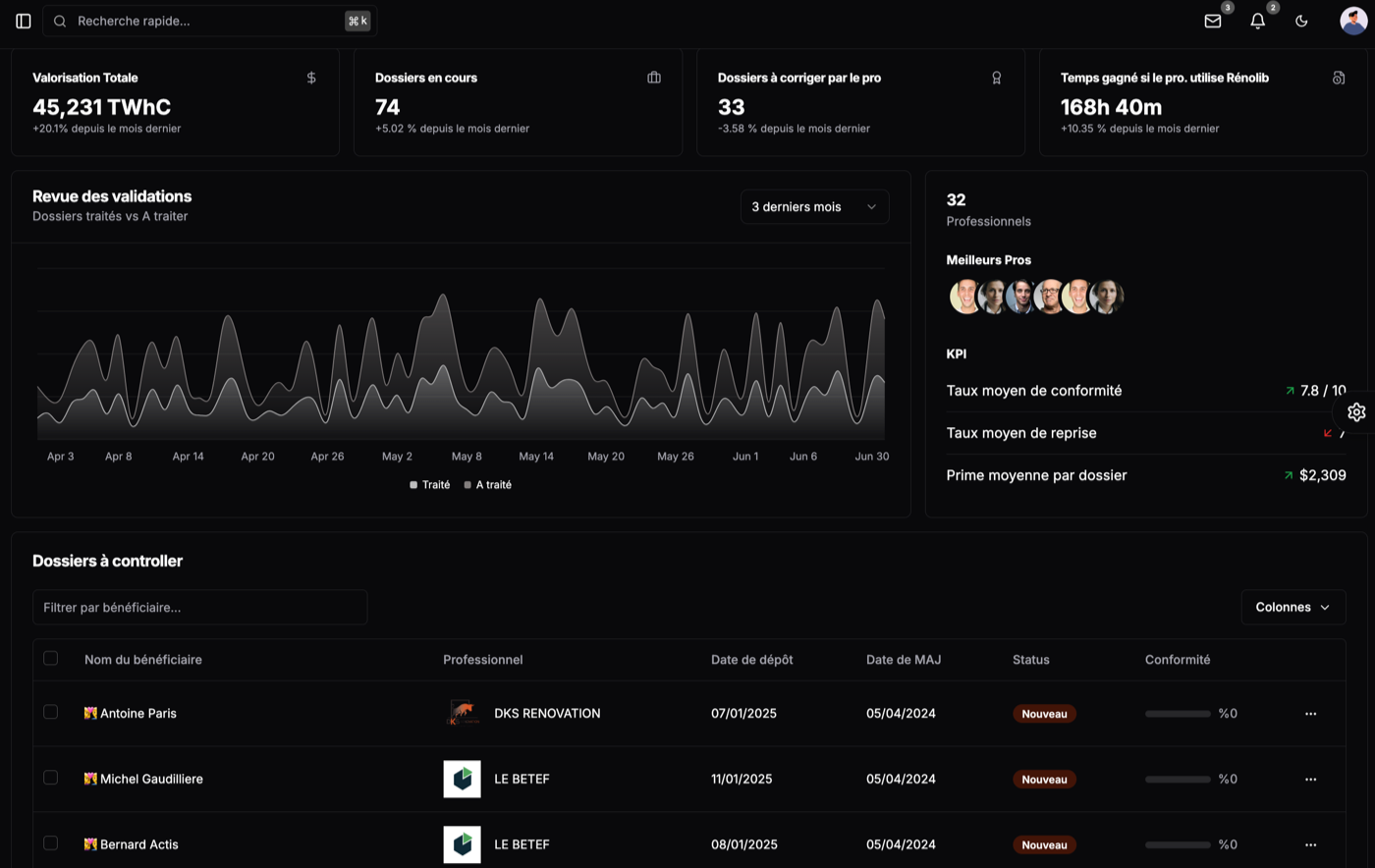The image size is (1375, 868).
Task: Open the '3 derniers mois' dropdown
Action: tap(814, 206)
